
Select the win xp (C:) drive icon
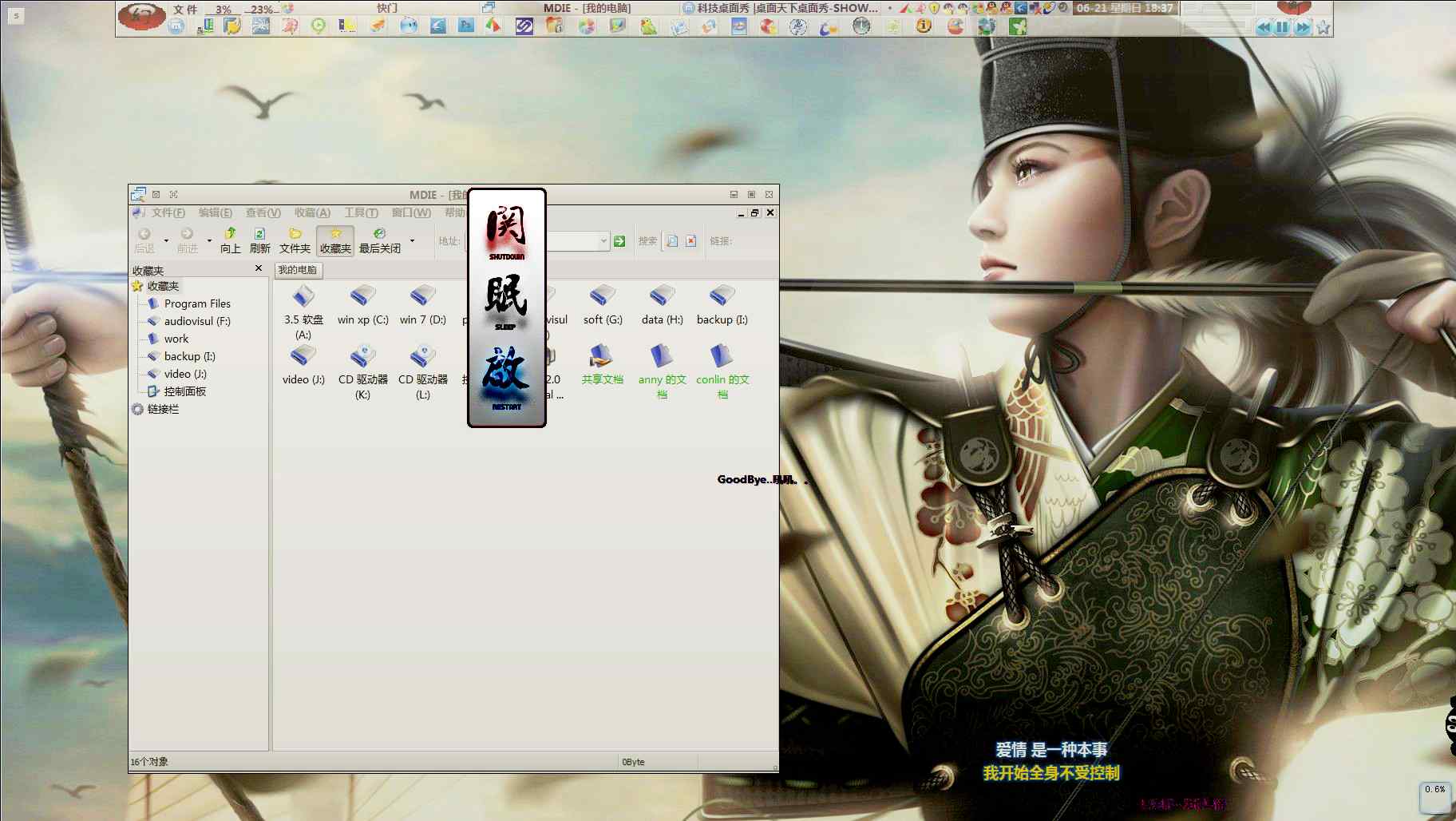coord(362,305)
